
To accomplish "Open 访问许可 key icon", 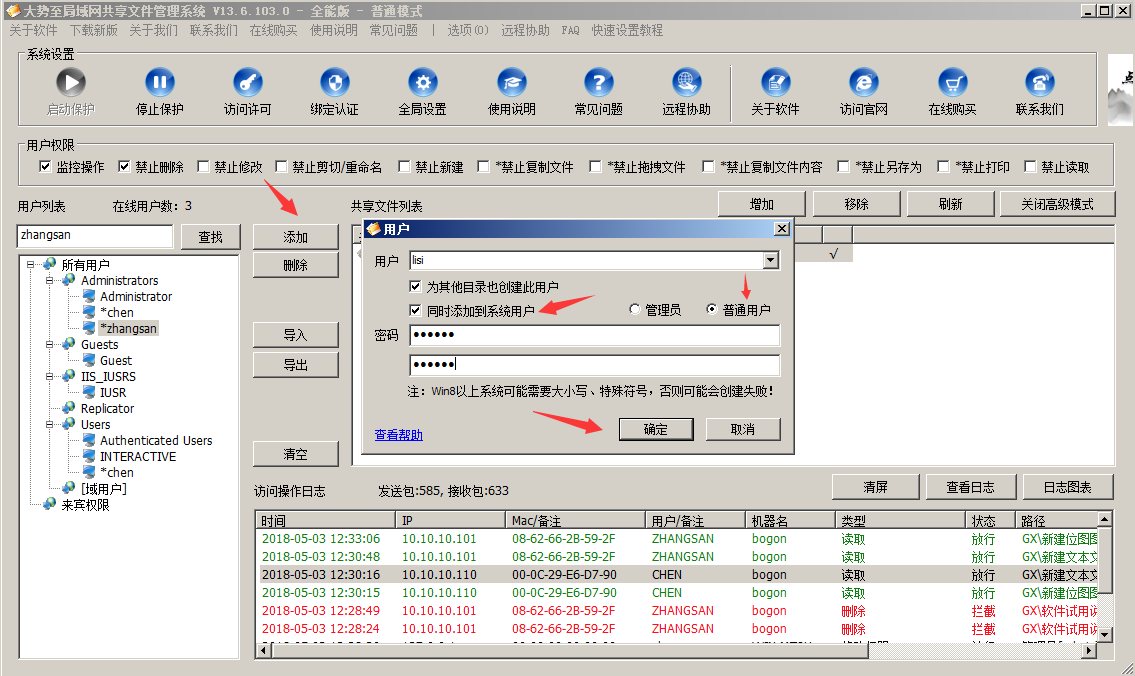I will (247, 83).
